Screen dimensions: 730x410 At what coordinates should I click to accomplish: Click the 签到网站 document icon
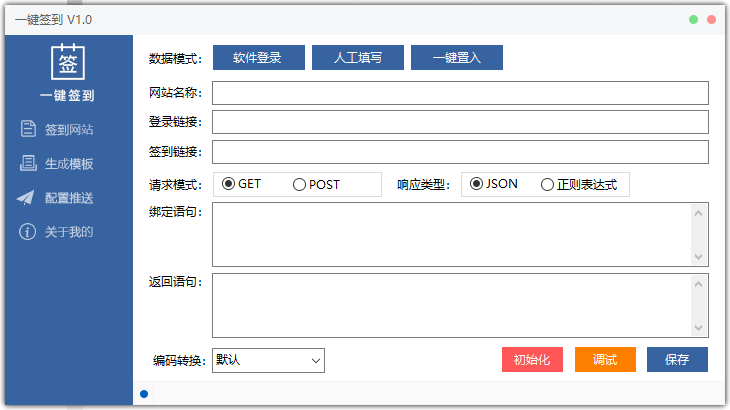27,129
